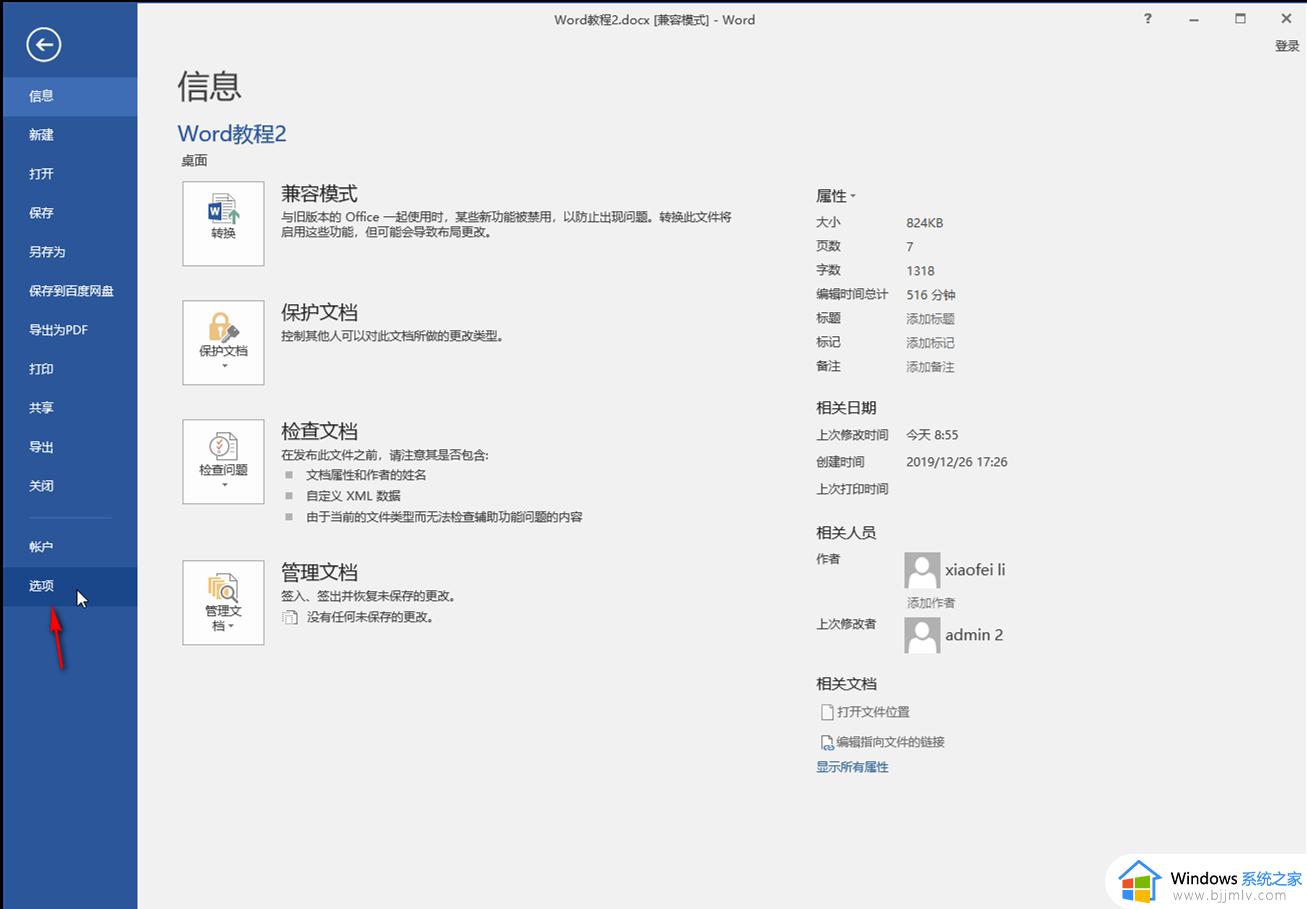
Task: Click the Sign in (登录) link
Action: [1287, 46]
